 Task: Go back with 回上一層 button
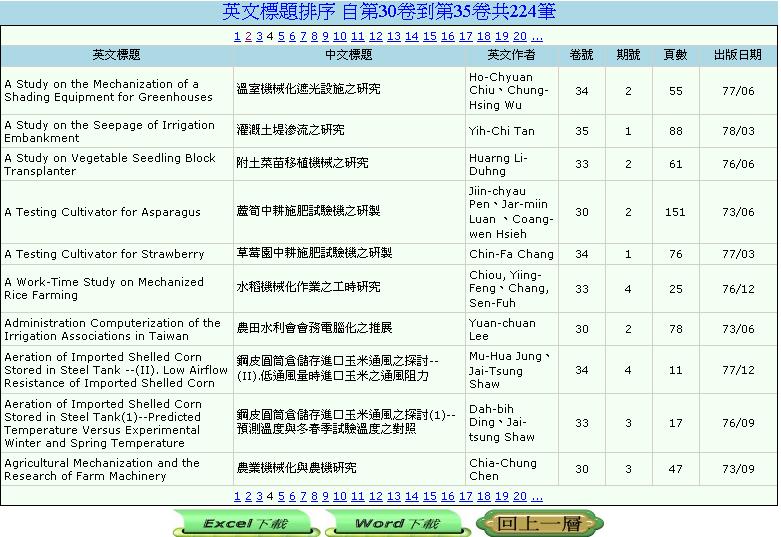coord(539,524)
